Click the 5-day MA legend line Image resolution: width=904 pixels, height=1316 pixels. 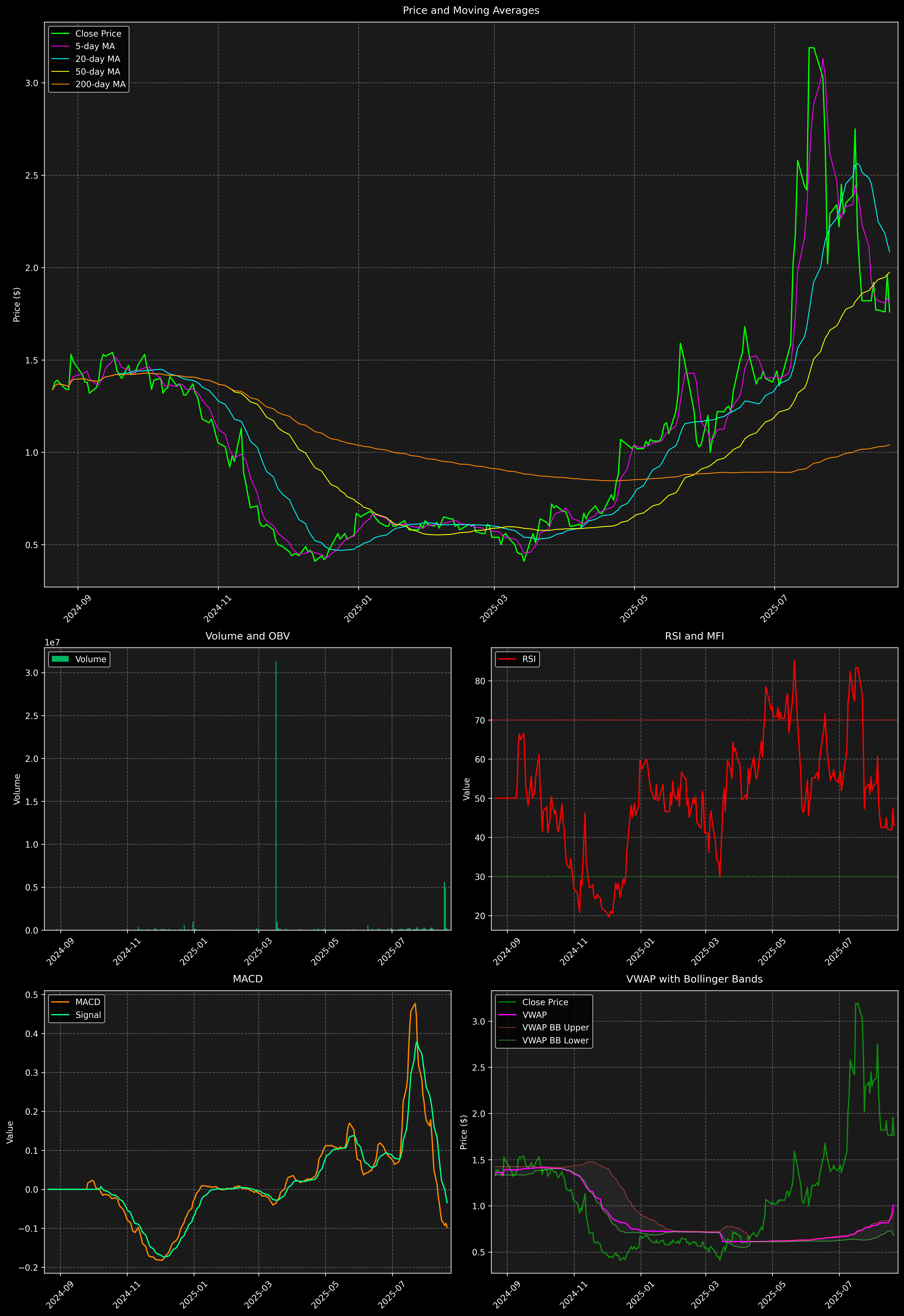tap(60, 47)
